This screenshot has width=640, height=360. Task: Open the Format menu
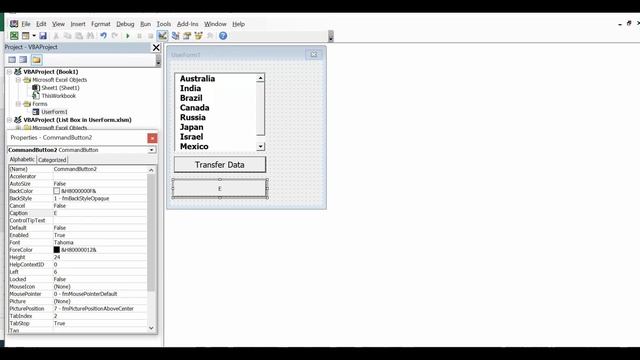[x=100, y=24]
